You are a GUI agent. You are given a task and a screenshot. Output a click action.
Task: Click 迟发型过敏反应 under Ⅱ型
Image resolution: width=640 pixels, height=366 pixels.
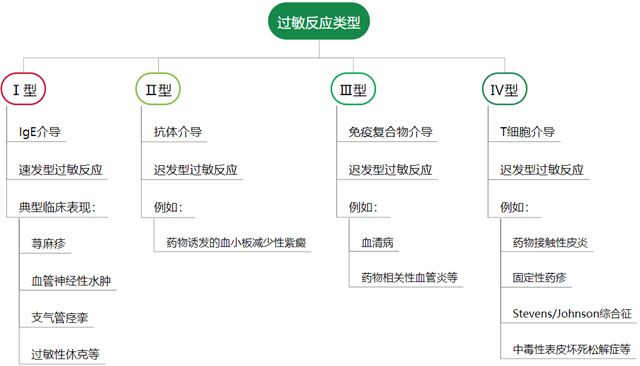coord(196,170)
